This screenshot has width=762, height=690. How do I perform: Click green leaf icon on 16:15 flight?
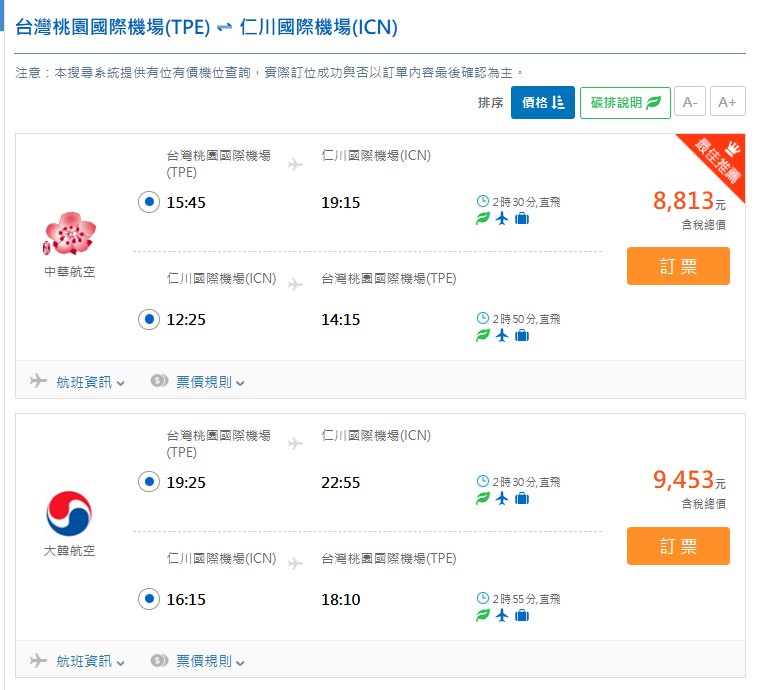tap(483, 616)
